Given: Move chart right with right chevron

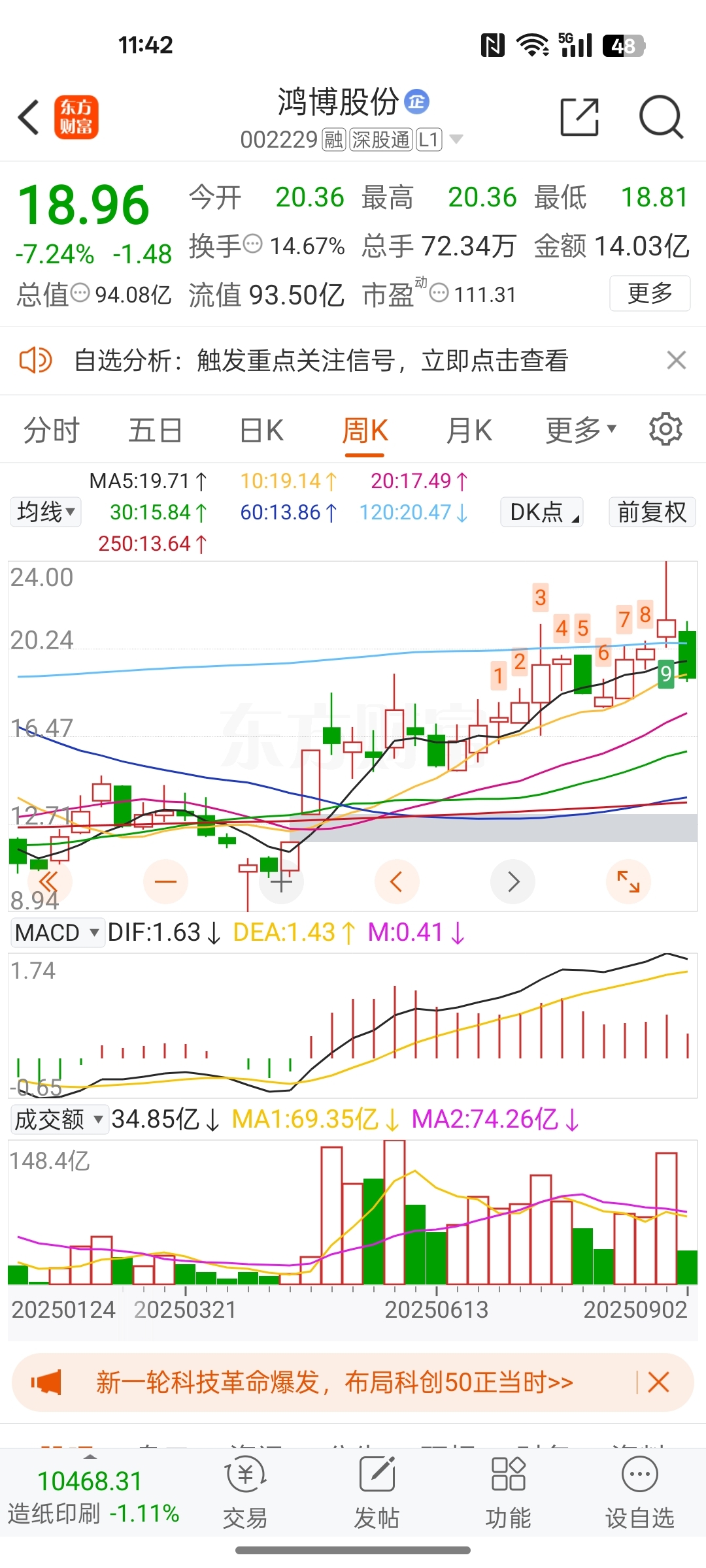Looking at the screenshot, I should coord(513,881).
